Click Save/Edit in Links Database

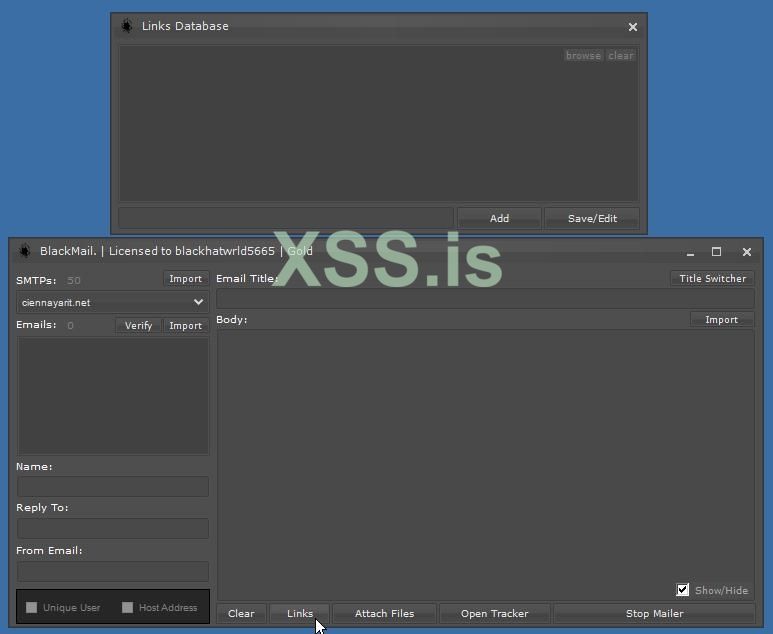(592, 218)
